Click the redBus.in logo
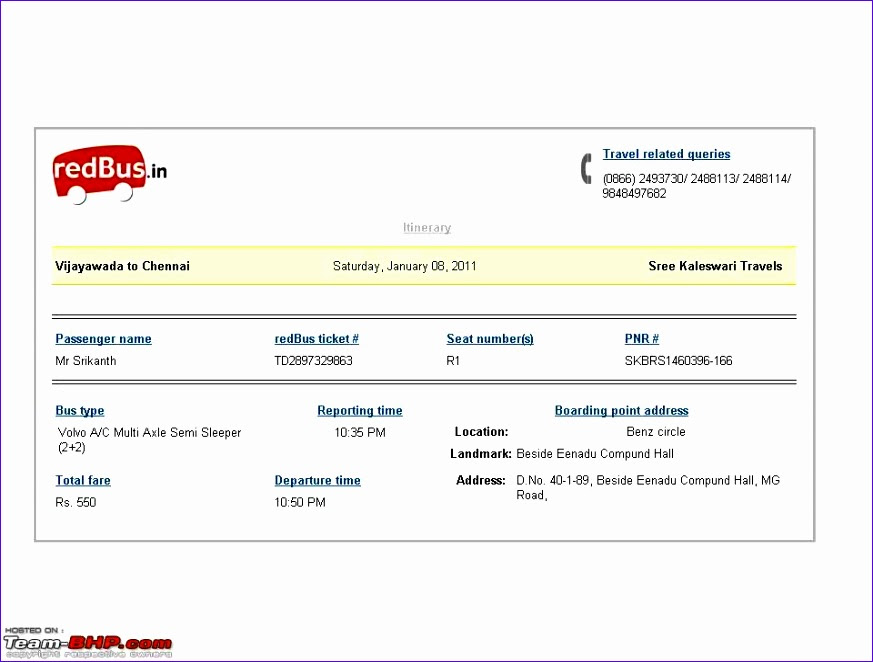 click(x=110, y=174)
